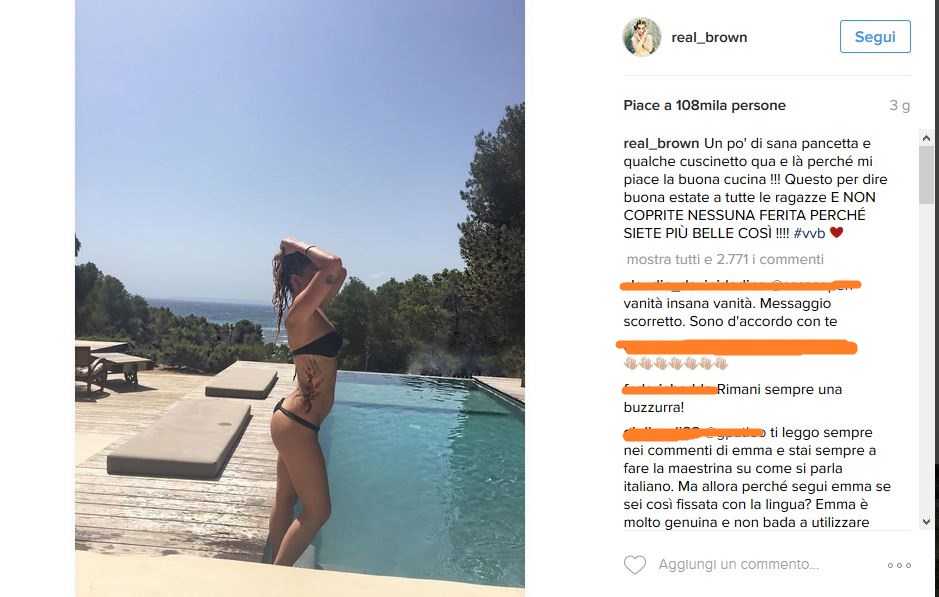This screenshot has height=597, width=939.
Task: Click real_brown username in caption
Action: 661,144
